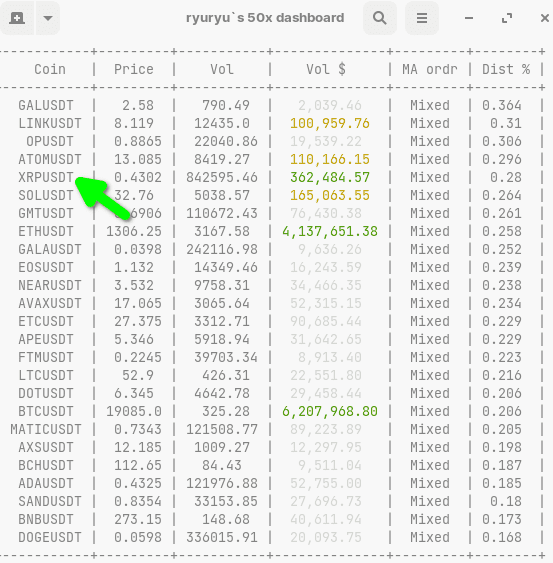Select the NEARUSDT coin name

[50, 285]
